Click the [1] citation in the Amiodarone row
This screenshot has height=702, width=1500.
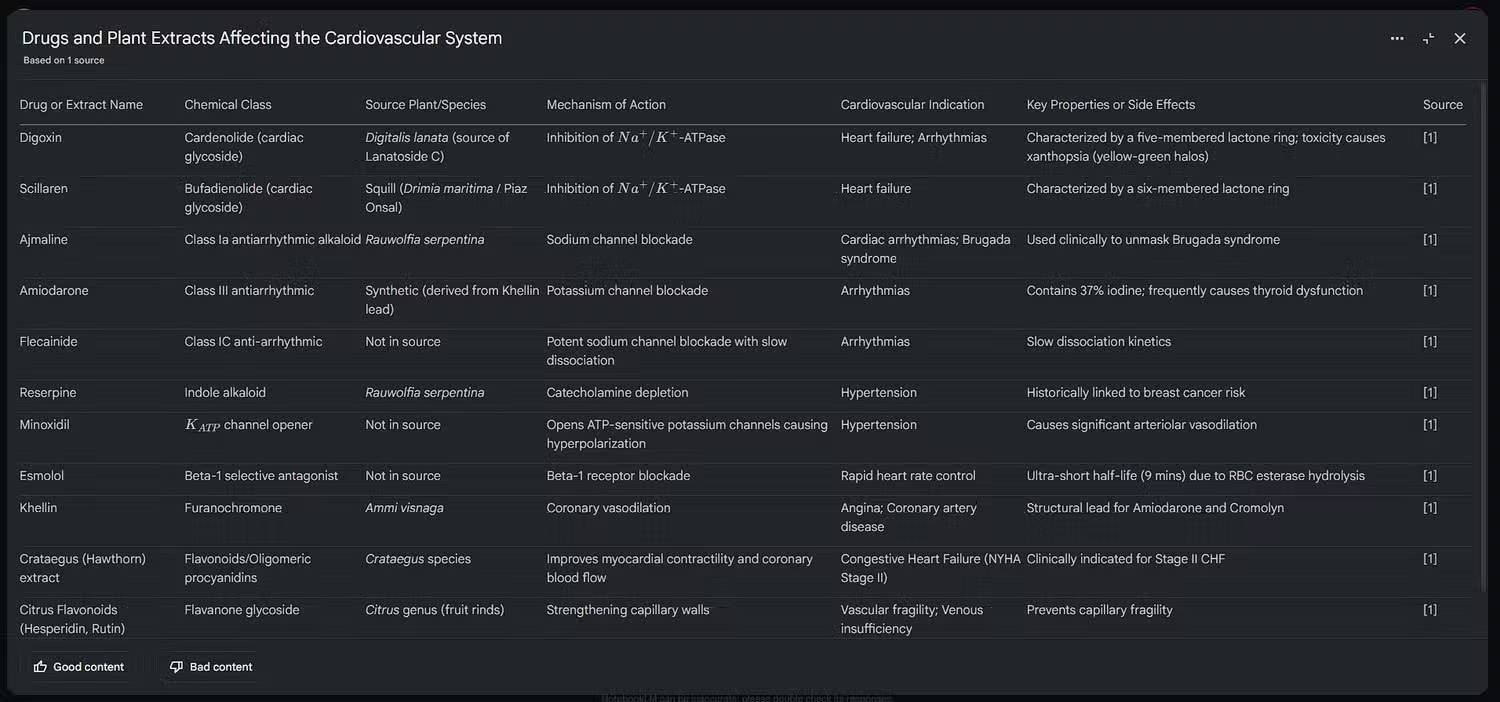pyautogui.click(x=1430, y=290)
